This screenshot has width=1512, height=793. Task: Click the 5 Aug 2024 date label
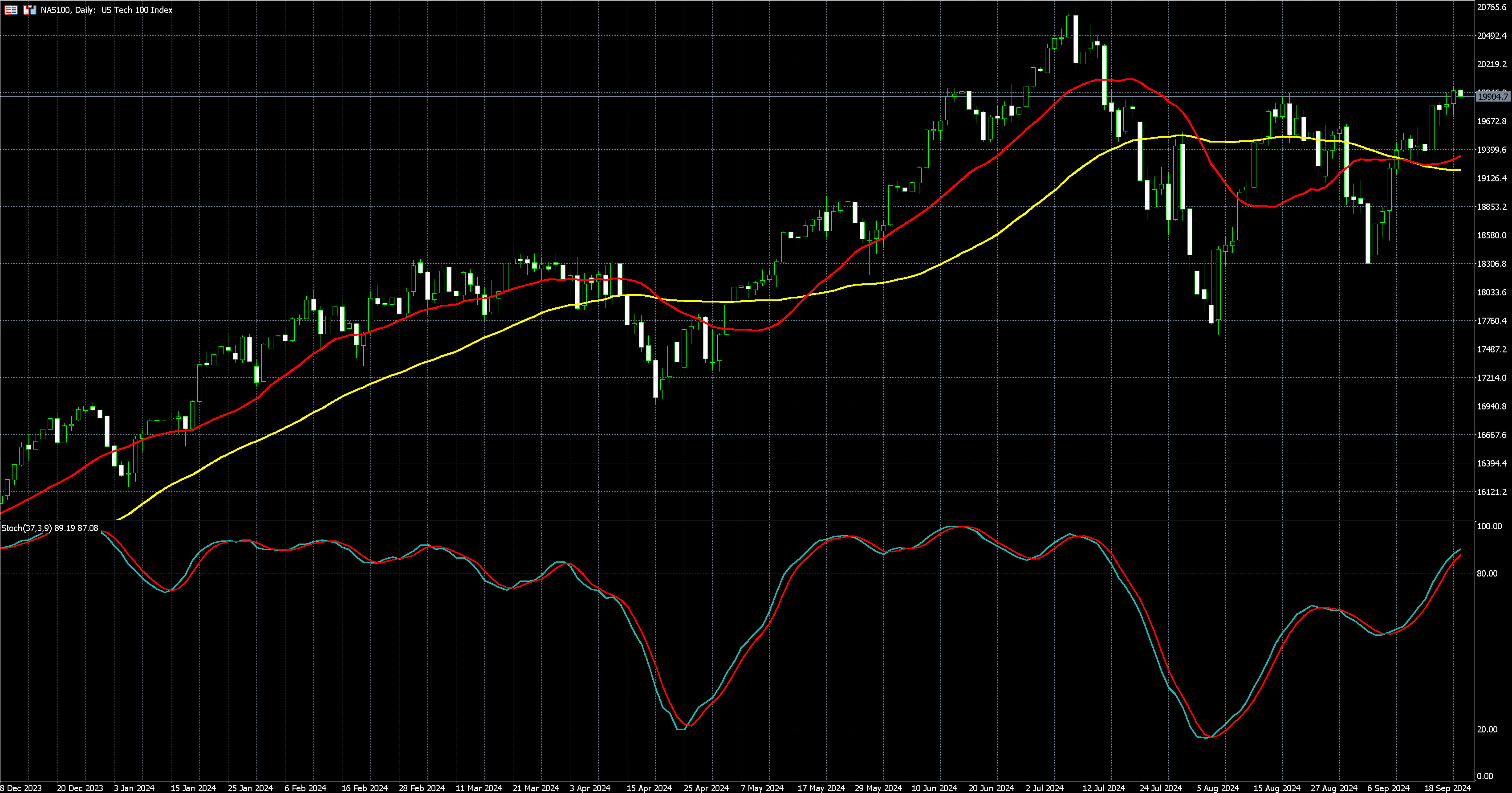coord(1217,788)
